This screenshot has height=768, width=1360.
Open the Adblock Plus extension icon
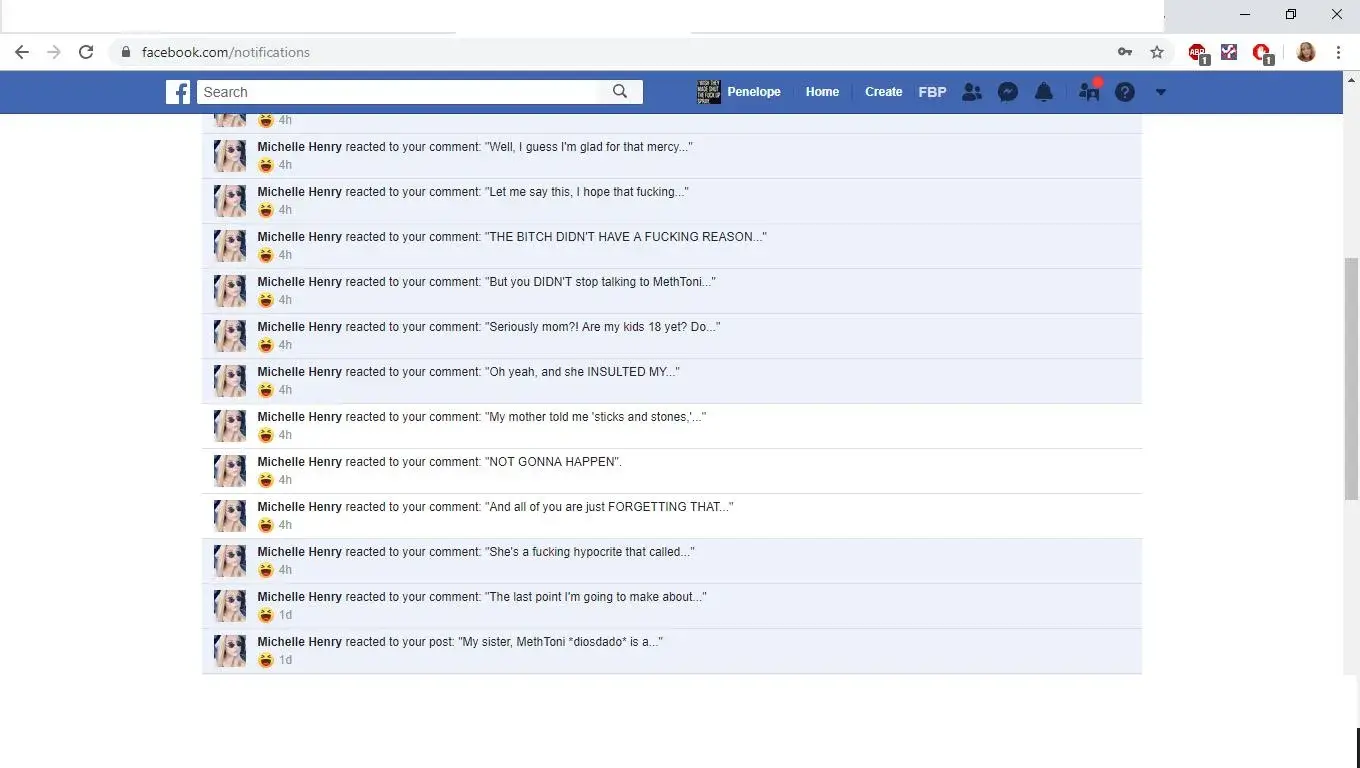tap(1197, 52)
